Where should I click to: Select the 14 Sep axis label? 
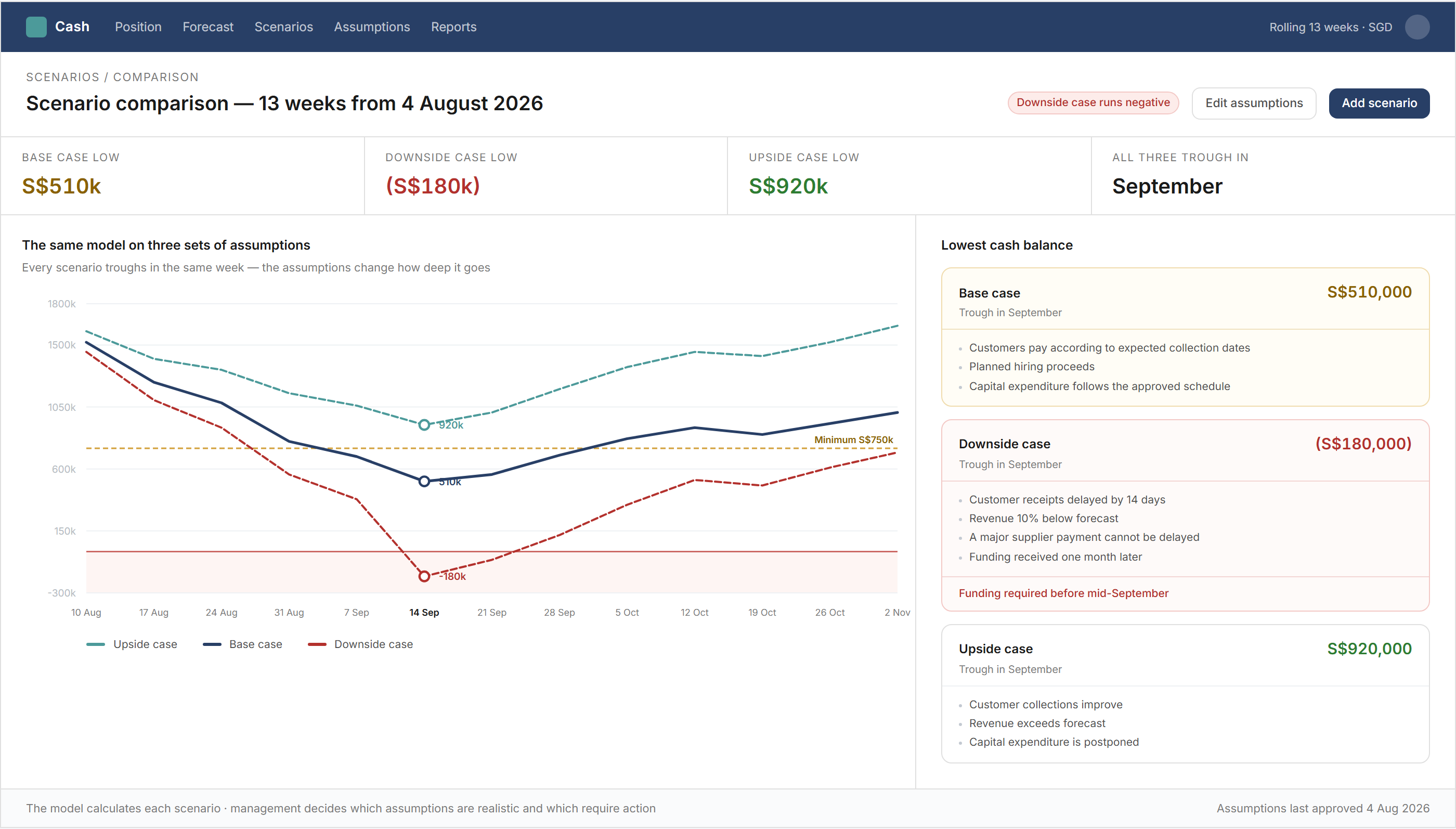tap(424, 613)
